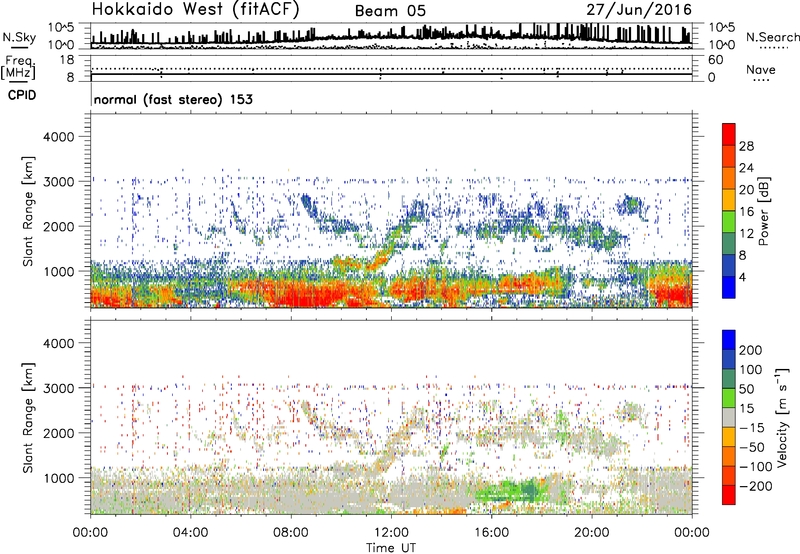This screenshot has height=554, width=800.
Task: Click the 'CPID' label
Action: [x=22, y=95]
